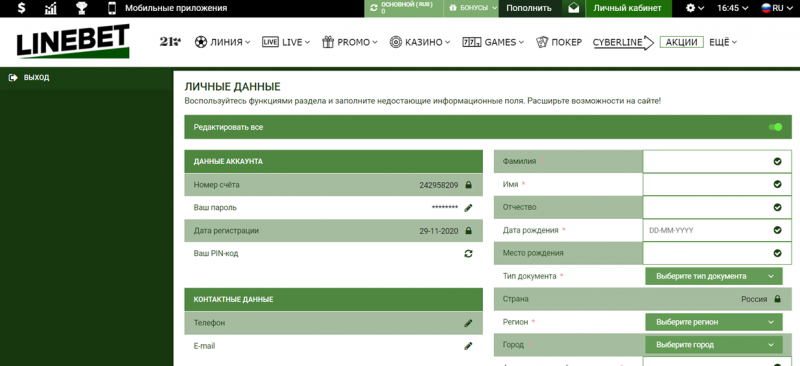Screen dimensions: 800x366
Task: Edit Телефон with pencil icon
Action: pyautogui.click(x=468, y=323)
